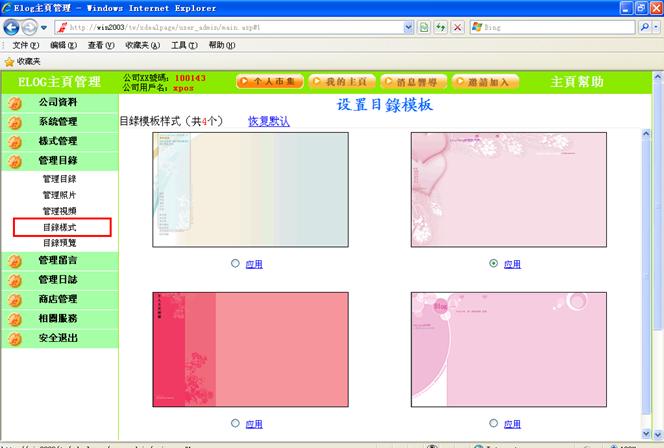Click the orange icon beside 安全退出
Viewport: 664px width, 448px height.
15,338
